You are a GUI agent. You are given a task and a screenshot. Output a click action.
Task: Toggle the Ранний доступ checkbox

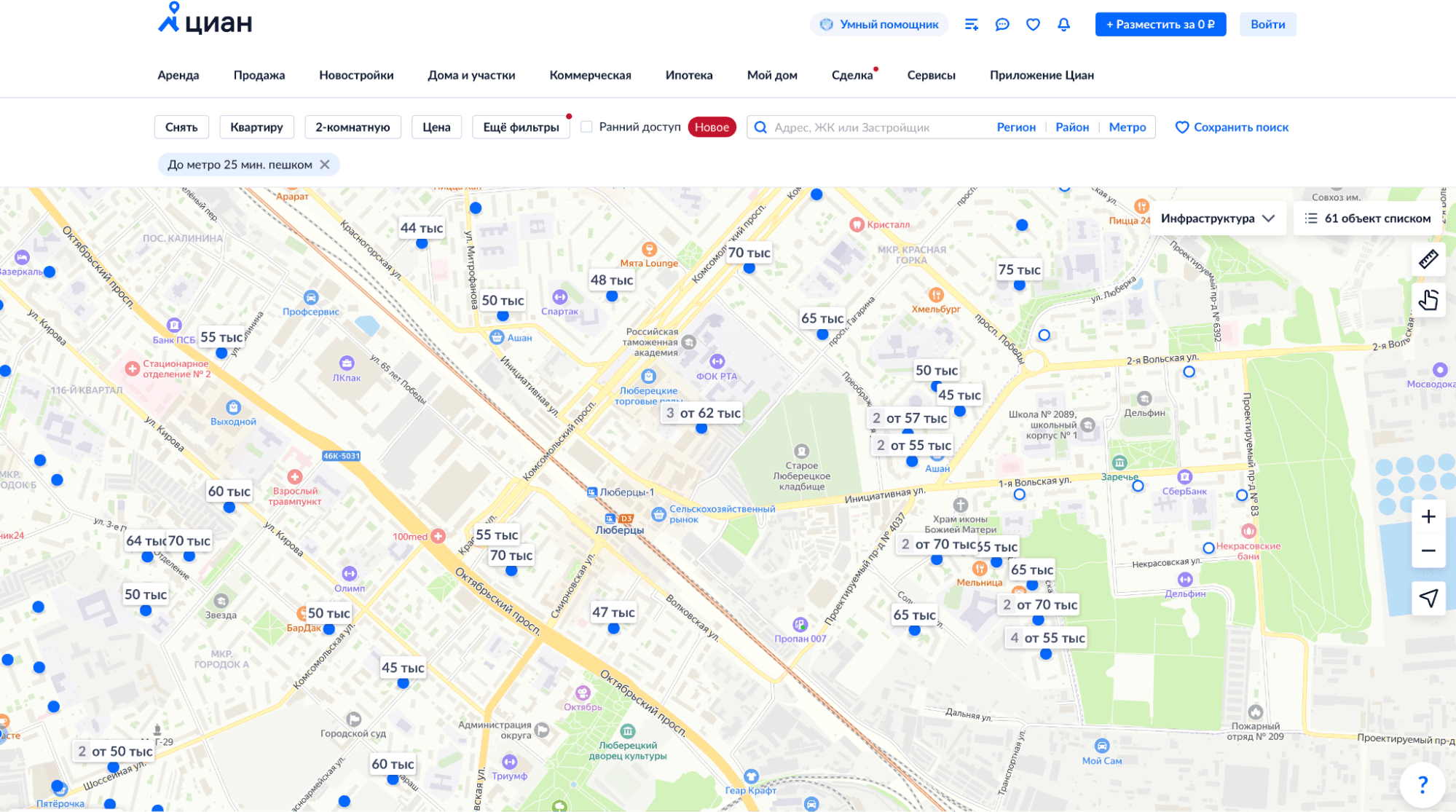pyautogui.click(x=586, y=127)
